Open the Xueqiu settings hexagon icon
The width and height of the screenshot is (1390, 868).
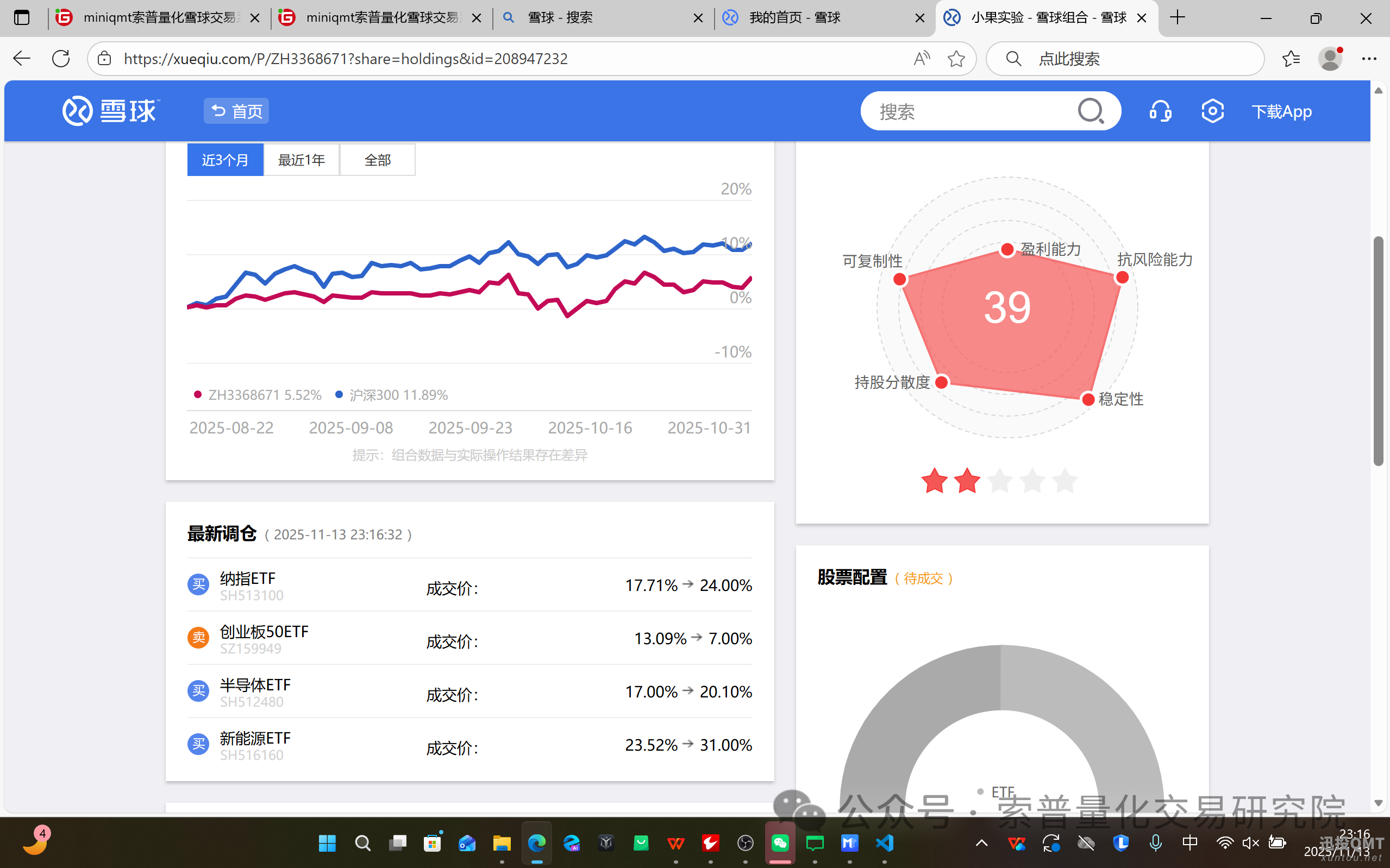[x=1212, y=111]
